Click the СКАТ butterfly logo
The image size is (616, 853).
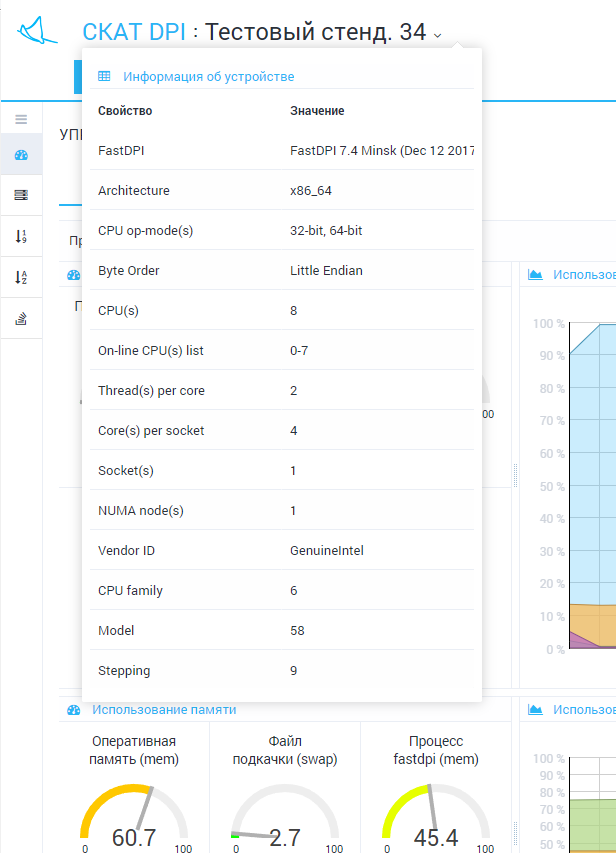point(36,31)
